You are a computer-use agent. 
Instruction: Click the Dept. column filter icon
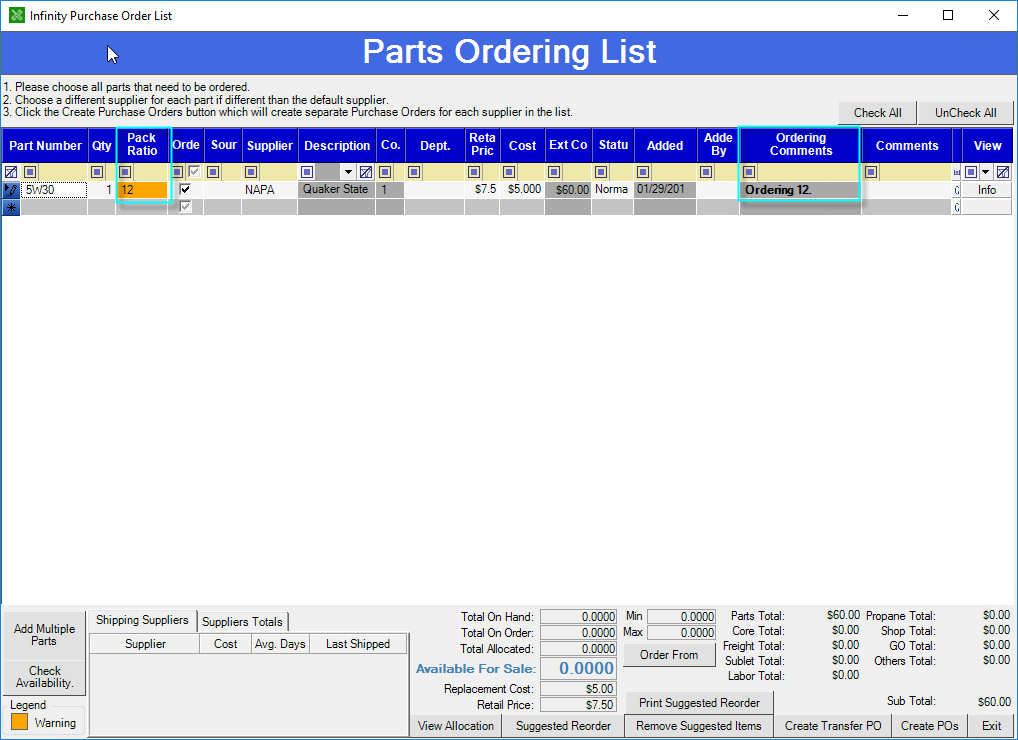tap(414, 172)
